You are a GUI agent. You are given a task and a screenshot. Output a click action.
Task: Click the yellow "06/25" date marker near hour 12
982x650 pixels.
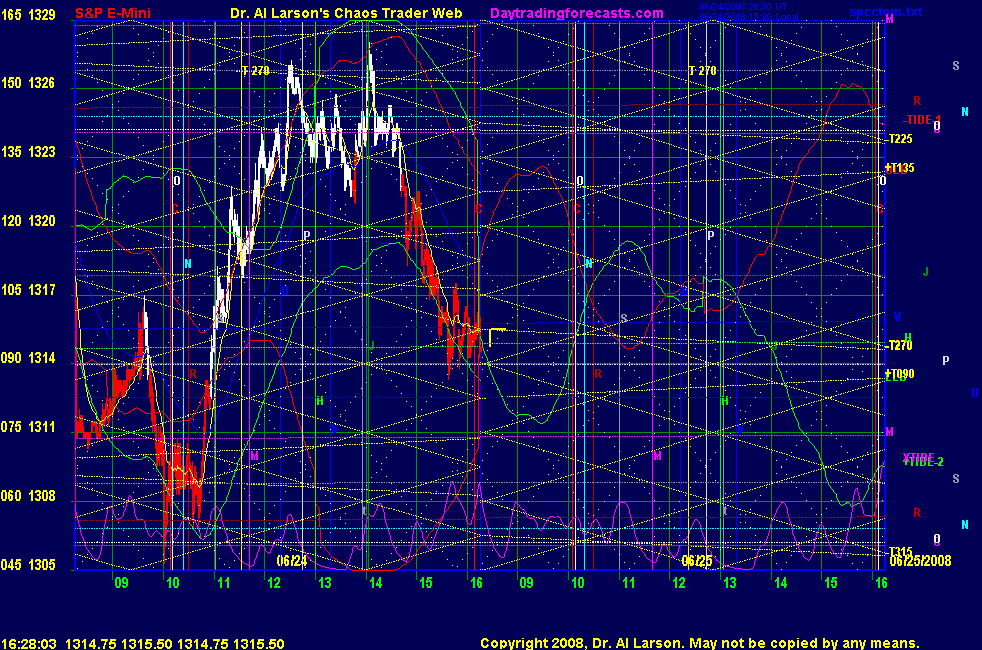point(697,560)
